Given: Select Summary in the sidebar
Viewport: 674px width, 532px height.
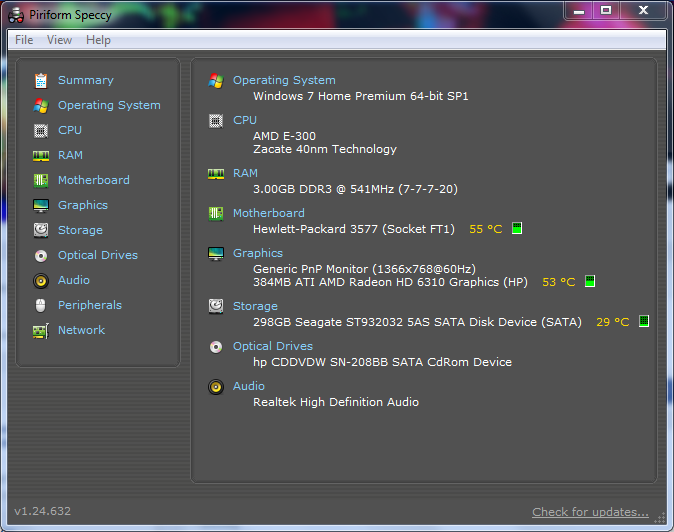Looking at the screenshot, I should 86,80.
